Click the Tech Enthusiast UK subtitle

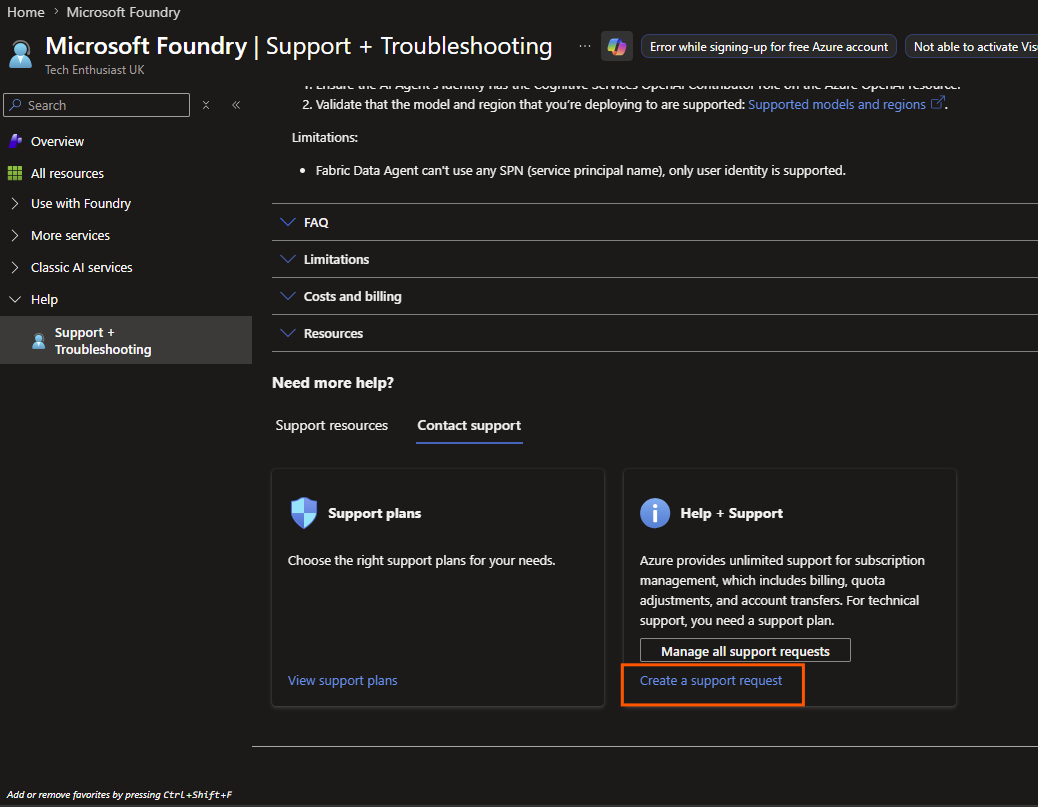[95, 70]
